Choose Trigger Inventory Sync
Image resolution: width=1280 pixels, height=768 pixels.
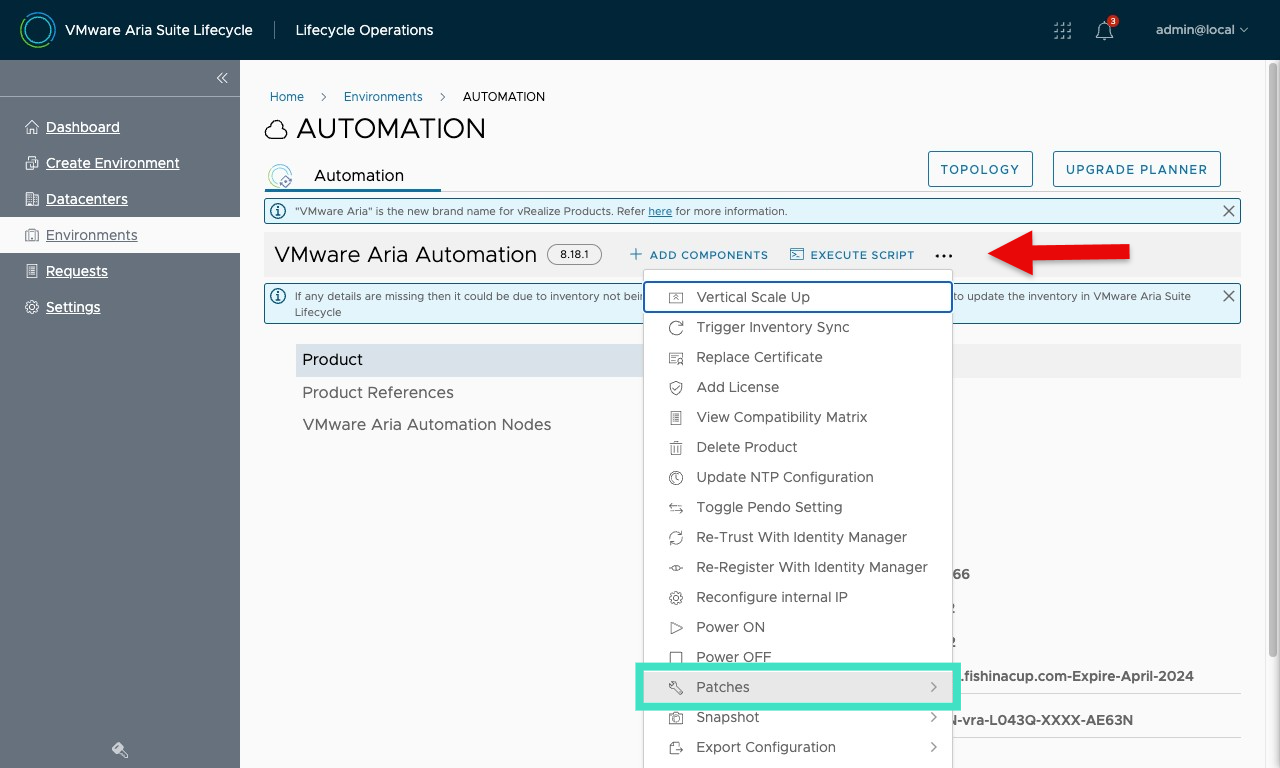[798, 327]
